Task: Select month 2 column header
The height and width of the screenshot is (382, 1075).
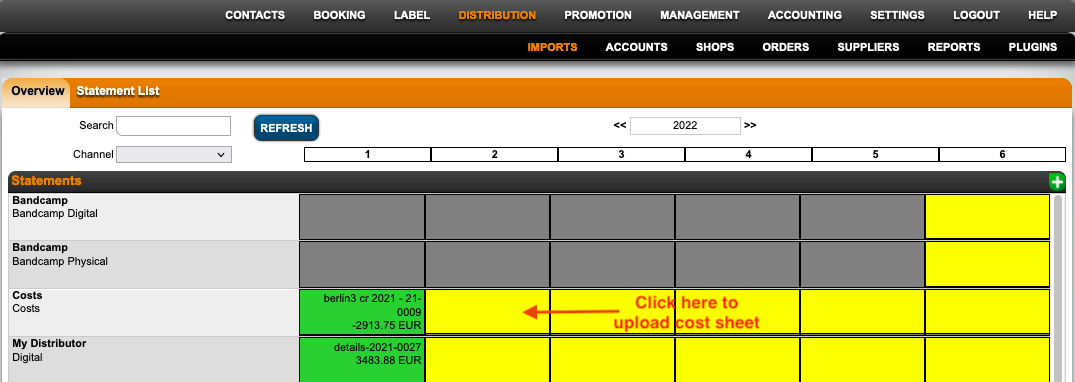Action: tap(494, 155)
